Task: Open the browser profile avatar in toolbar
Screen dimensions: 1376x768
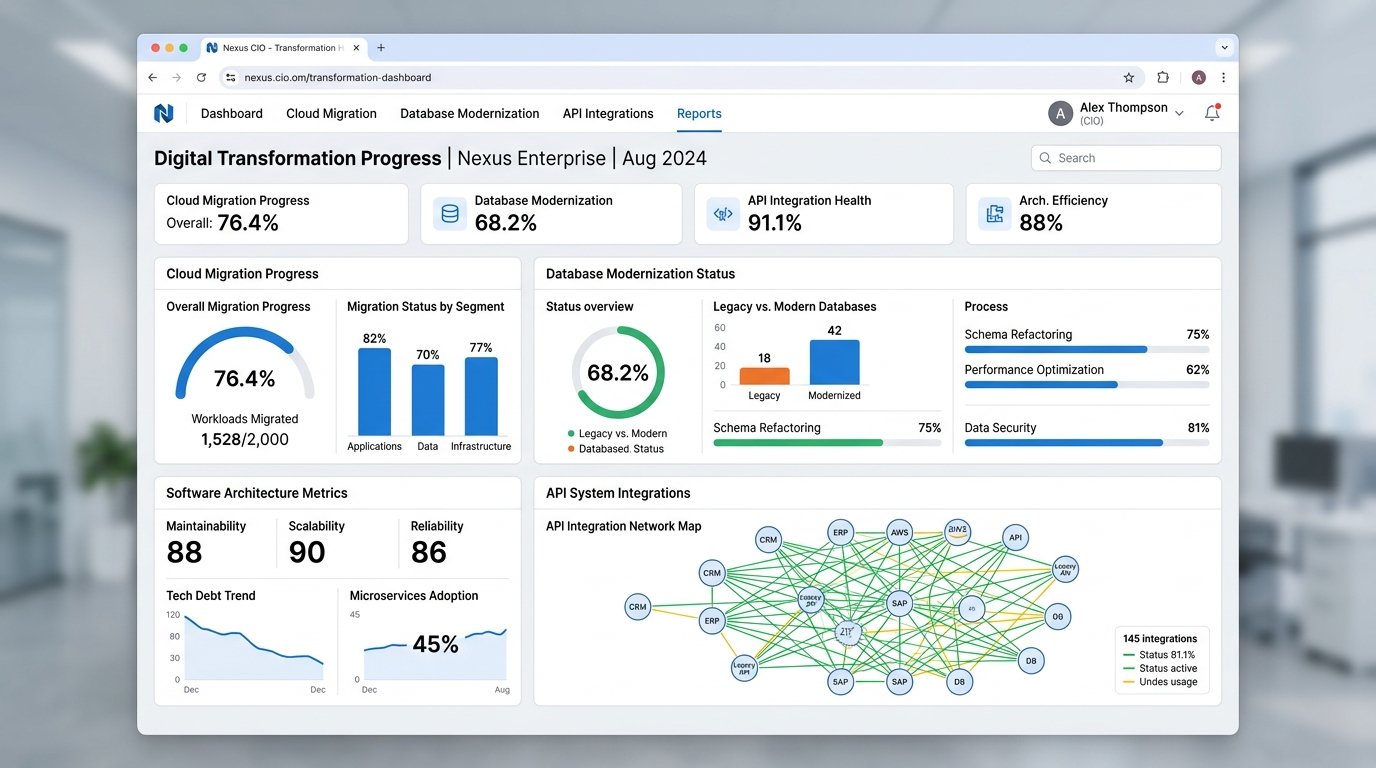Action: (x=1199, y=77)
